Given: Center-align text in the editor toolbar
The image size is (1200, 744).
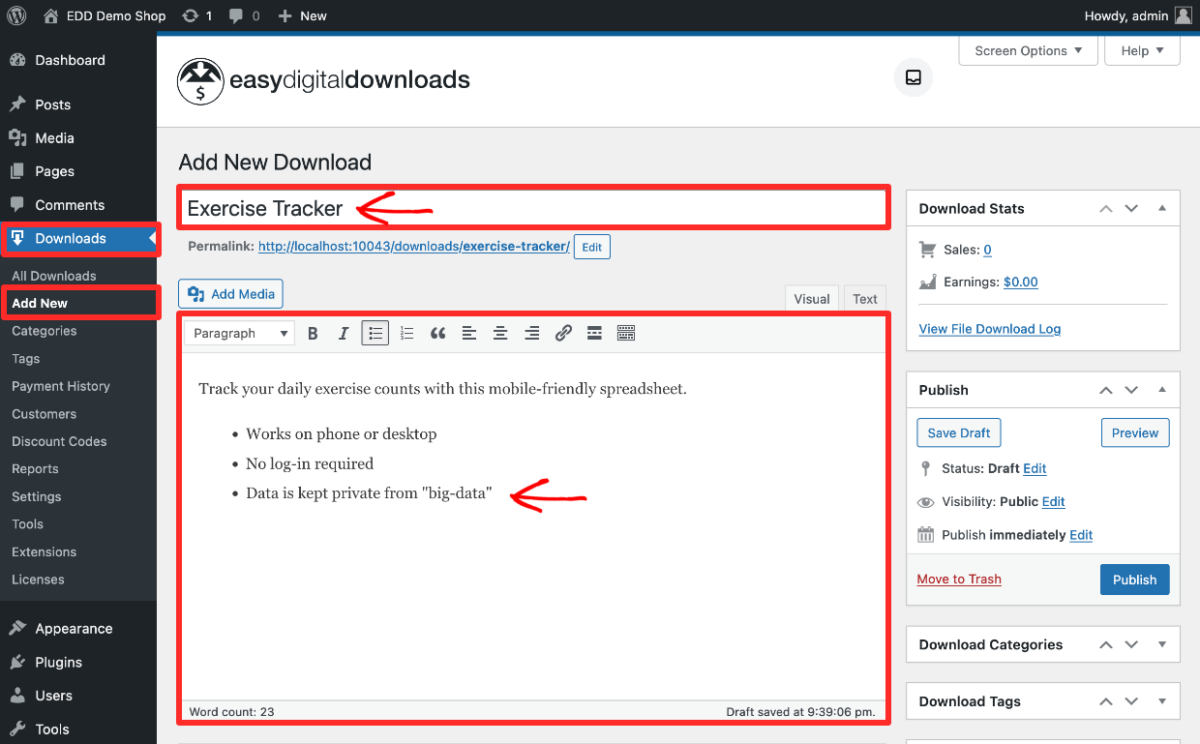Looking at the screenshot, I should point(500,333).
